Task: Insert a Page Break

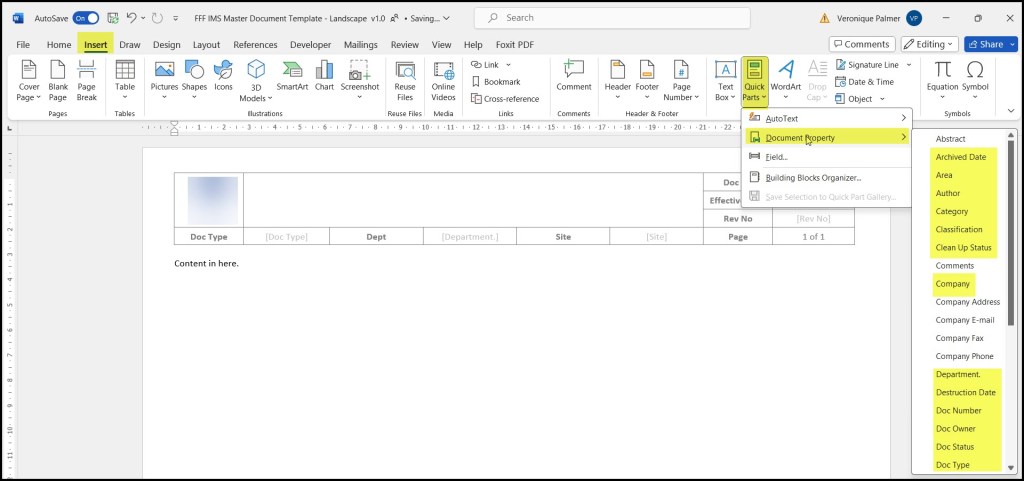Action: 86,72
